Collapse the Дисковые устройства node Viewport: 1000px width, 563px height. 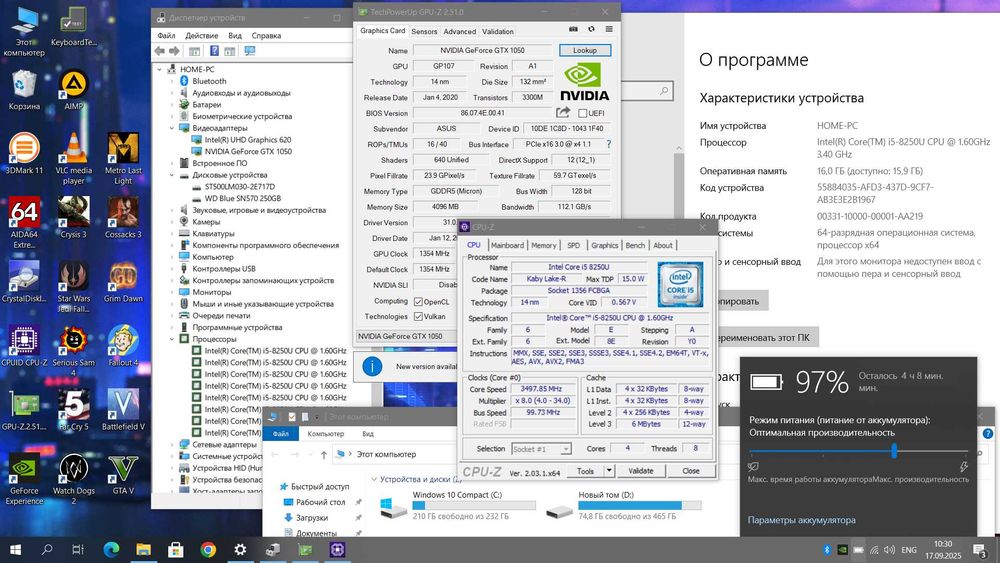coord(172,175)
